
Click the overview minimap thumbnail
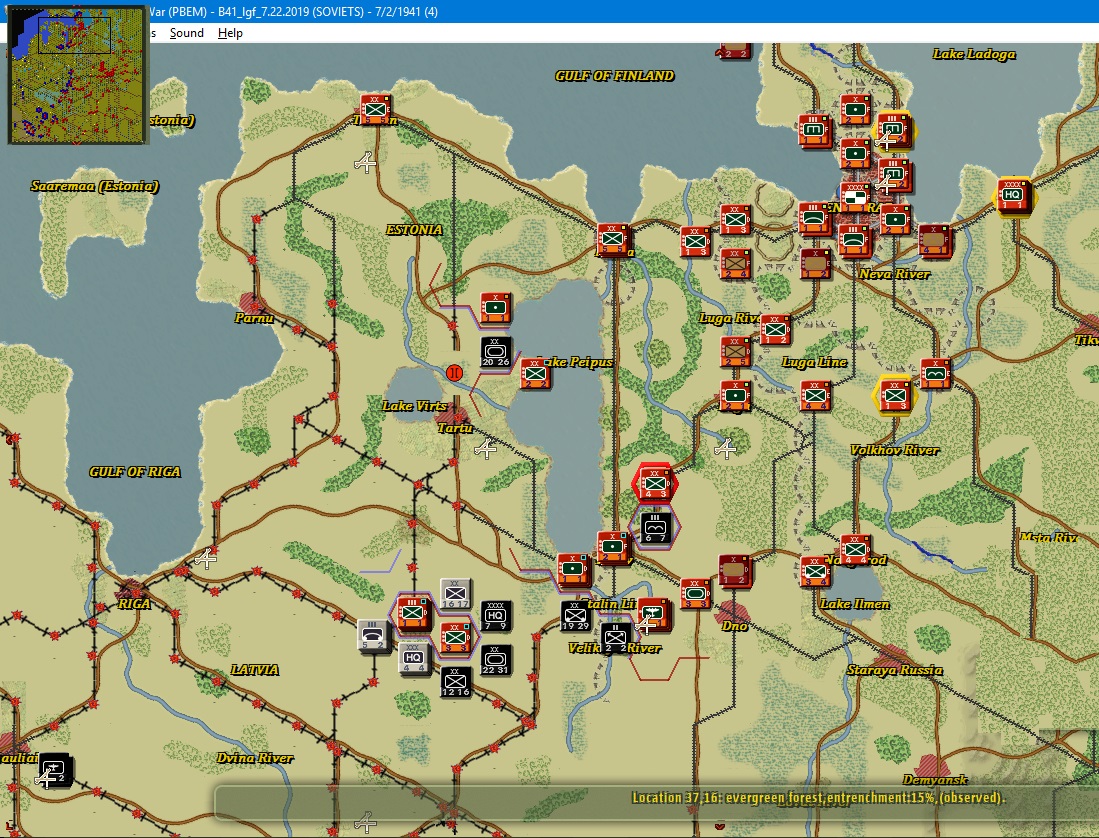click(77, 74)
